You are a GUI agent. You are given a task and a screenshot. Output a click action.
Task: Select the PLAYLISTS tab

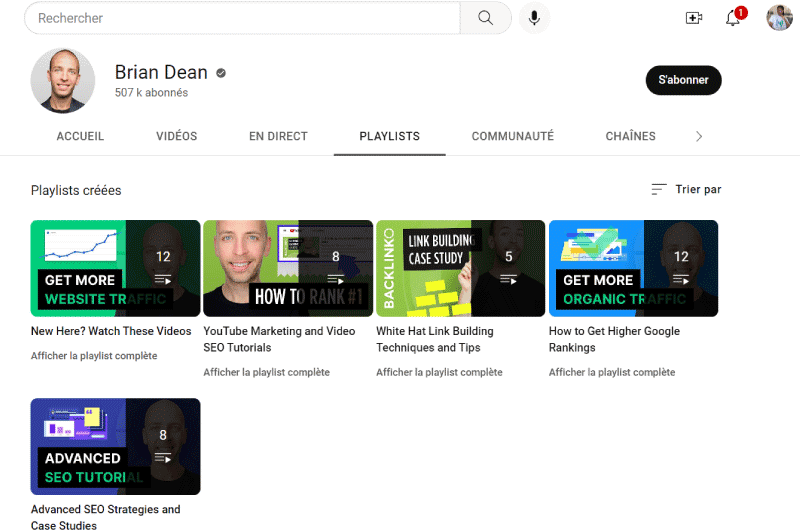pos(389,136)
